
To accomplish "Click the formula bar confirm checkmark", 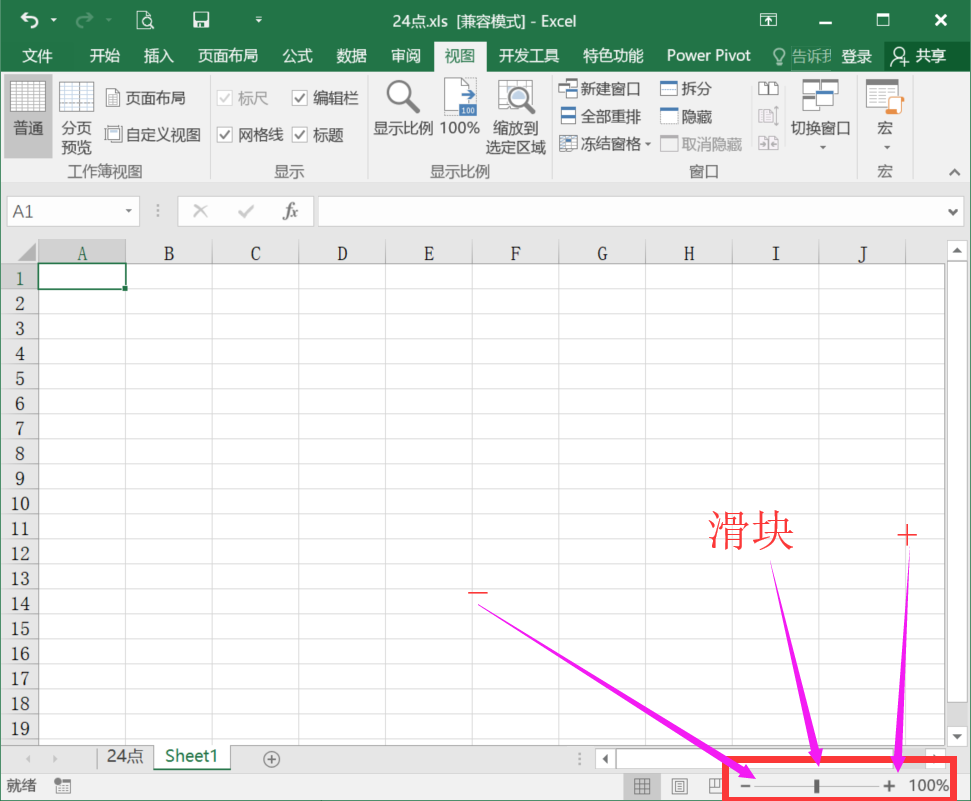I will [246, 211].
